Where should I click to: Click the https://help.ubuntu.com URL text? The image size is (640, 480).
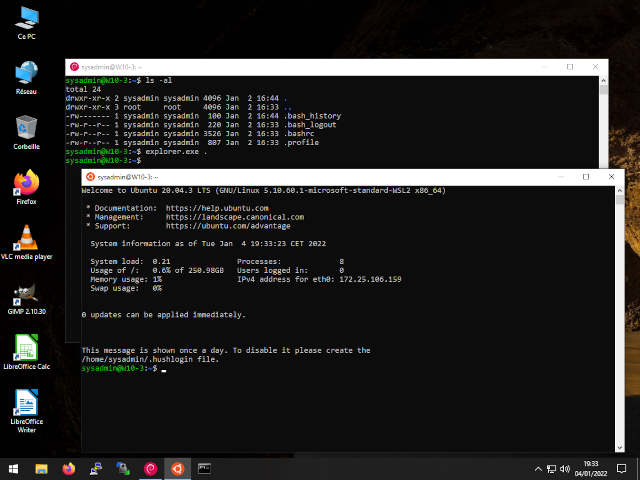217,208
